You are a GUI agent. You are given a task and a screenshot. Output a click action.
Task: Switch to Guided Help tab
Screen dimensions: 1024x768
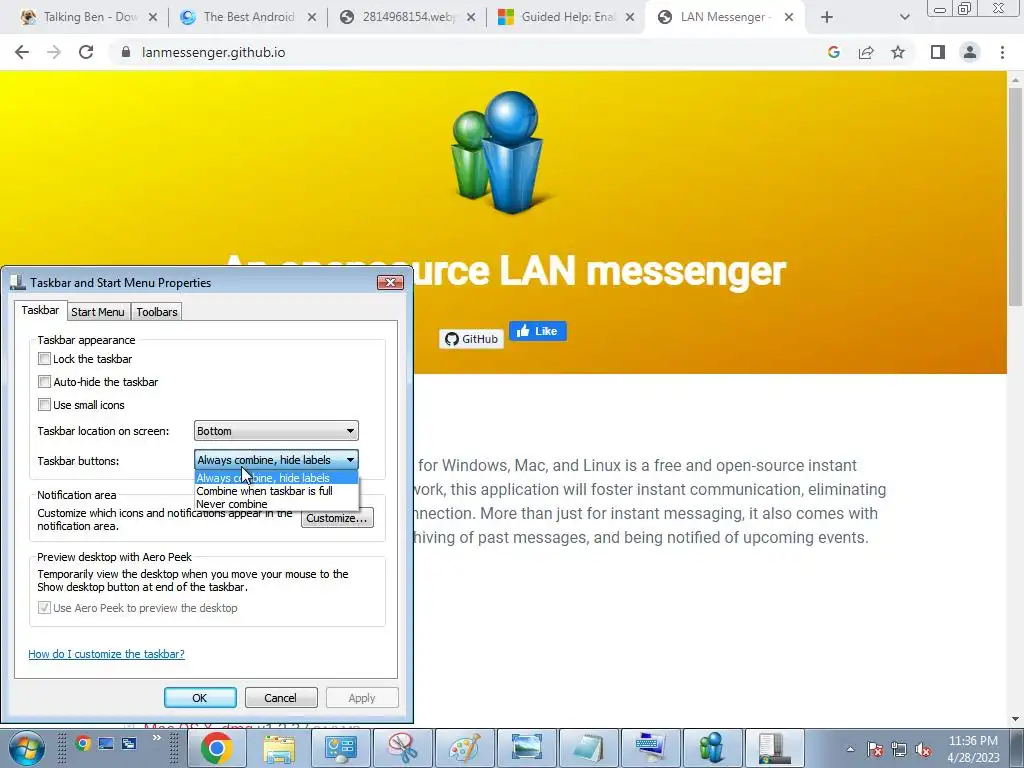(566, 18)
